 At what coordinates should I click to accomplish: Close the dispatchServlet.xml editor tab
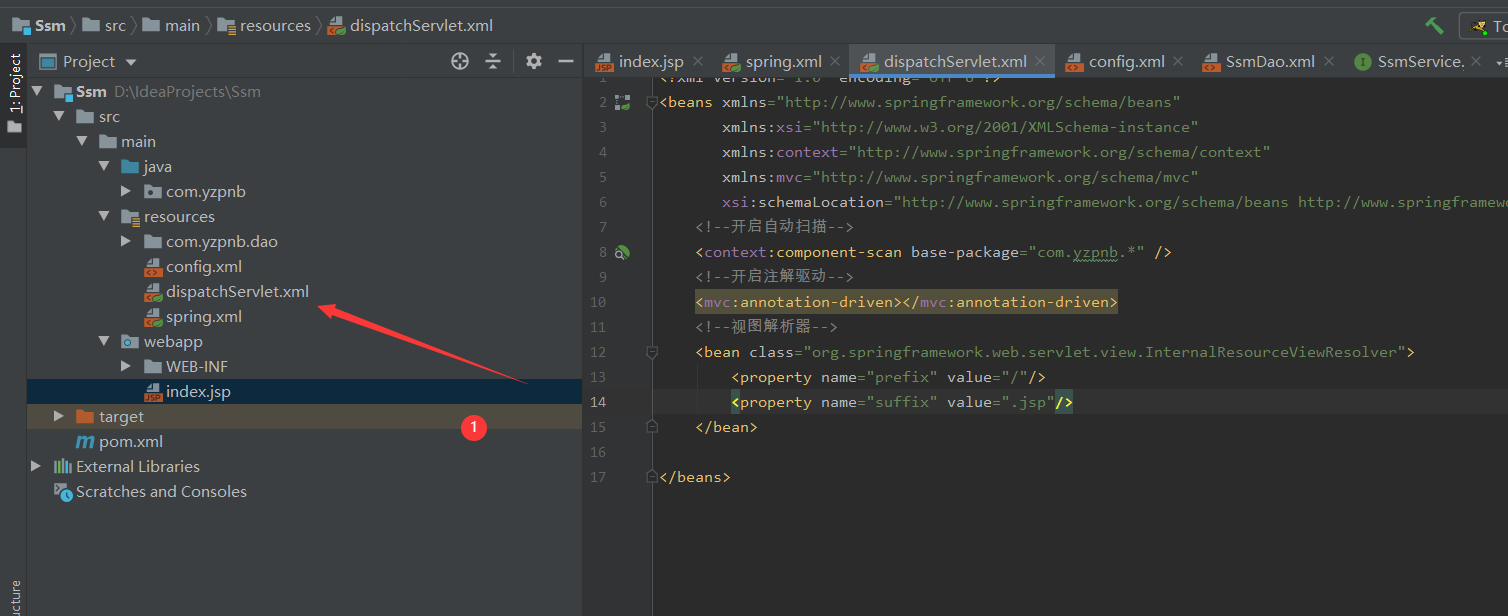1041,61
